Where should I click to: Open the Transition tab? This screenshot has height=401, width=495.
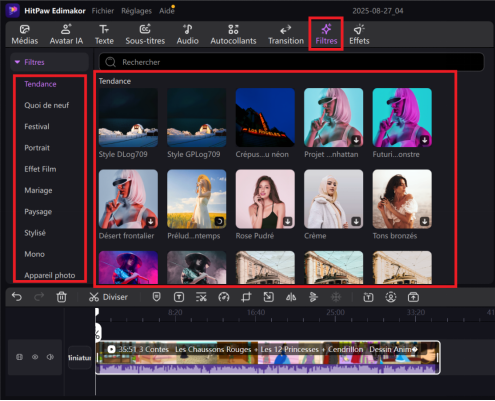pos(286,34)
